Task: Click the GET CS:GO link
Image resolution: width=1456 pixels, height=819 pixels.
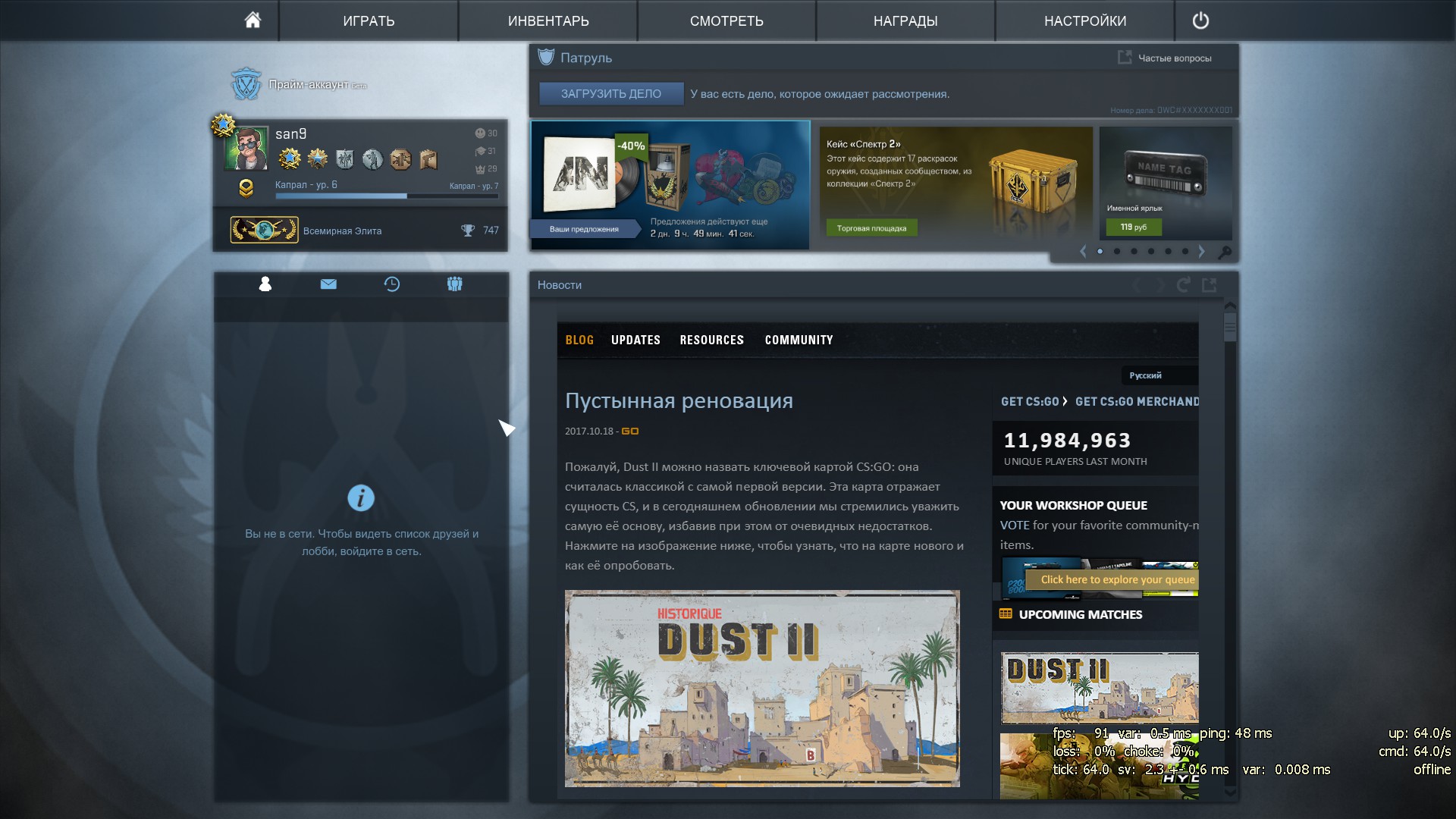Action: click(x=1030, y=401)
